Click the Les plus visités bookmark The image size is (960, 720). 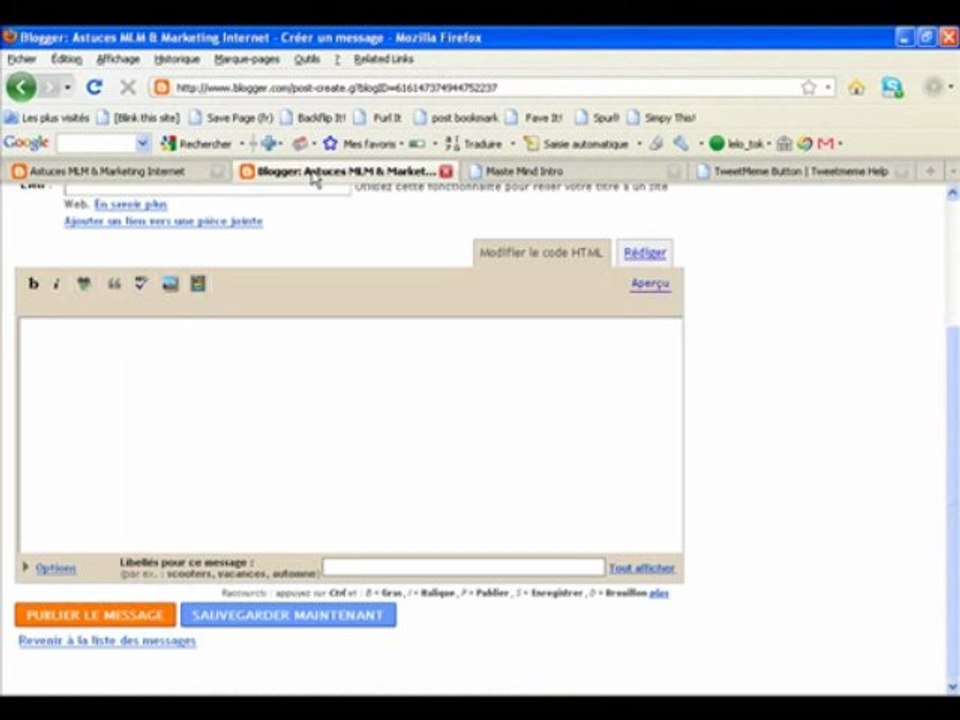(x=47, y=118)
